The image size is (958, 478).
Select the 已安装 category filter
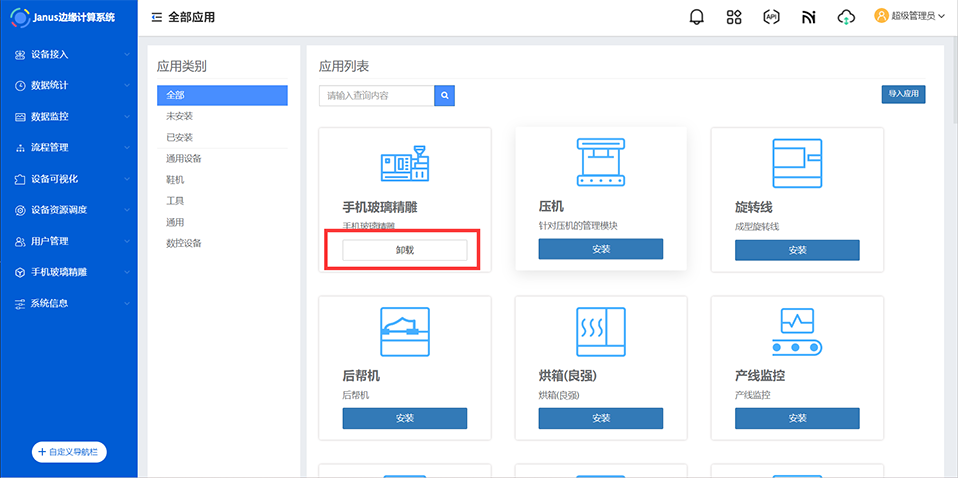click(179, 137)
